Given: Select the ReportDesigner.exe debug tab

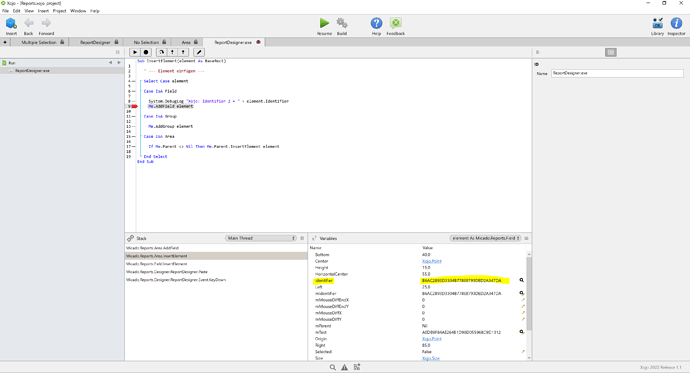Looking at the screenshot, I should [x=233, y=42].
